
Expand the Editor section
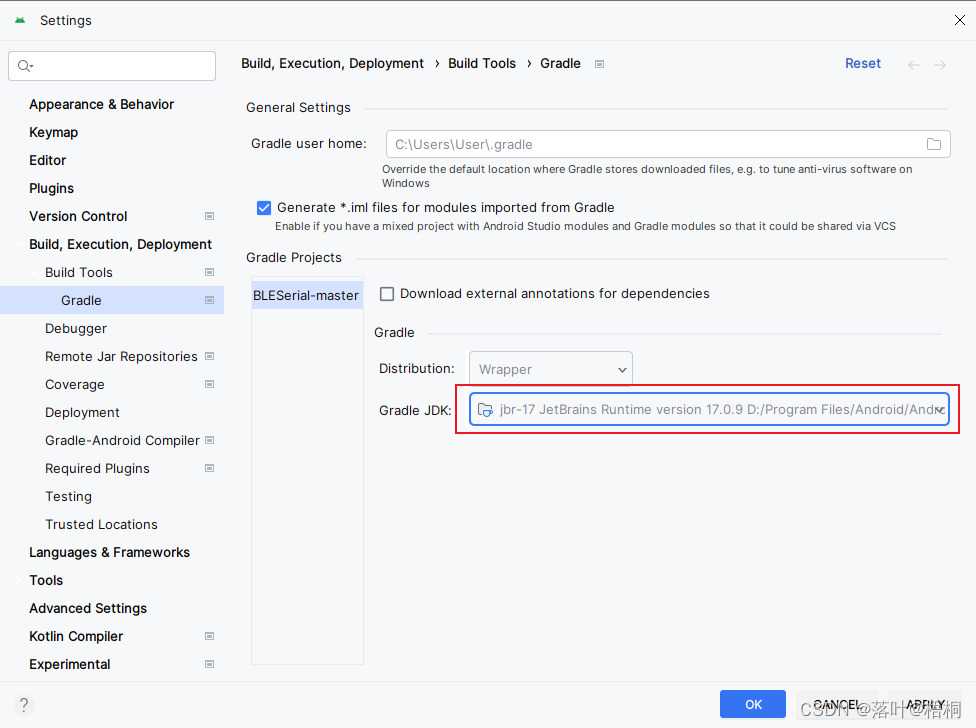pos(18,161)
